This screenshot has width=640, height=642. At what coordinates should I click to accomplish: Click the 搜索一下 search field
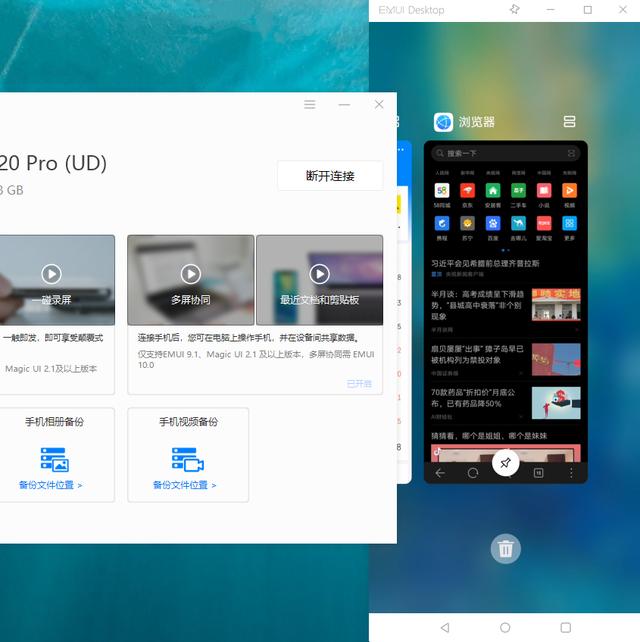[x=505, y=153]
